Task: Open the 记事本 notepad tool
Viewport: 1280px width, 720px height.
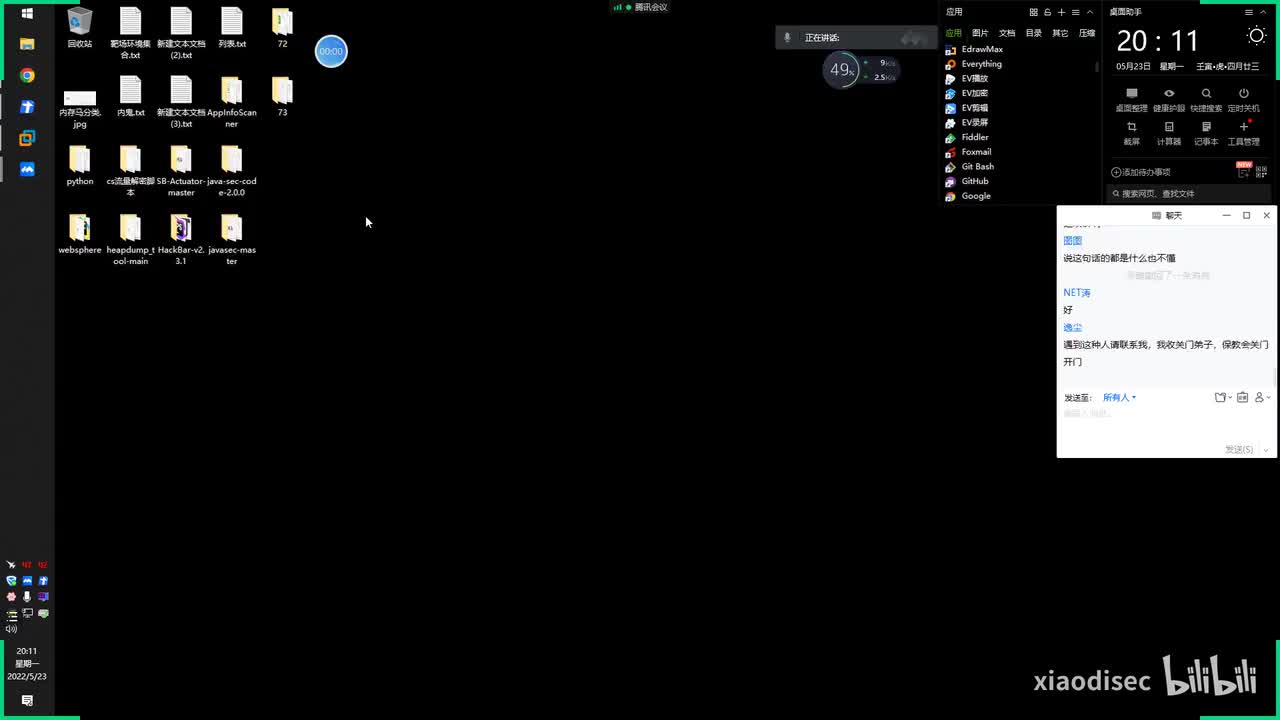Action: [1206, 133]
